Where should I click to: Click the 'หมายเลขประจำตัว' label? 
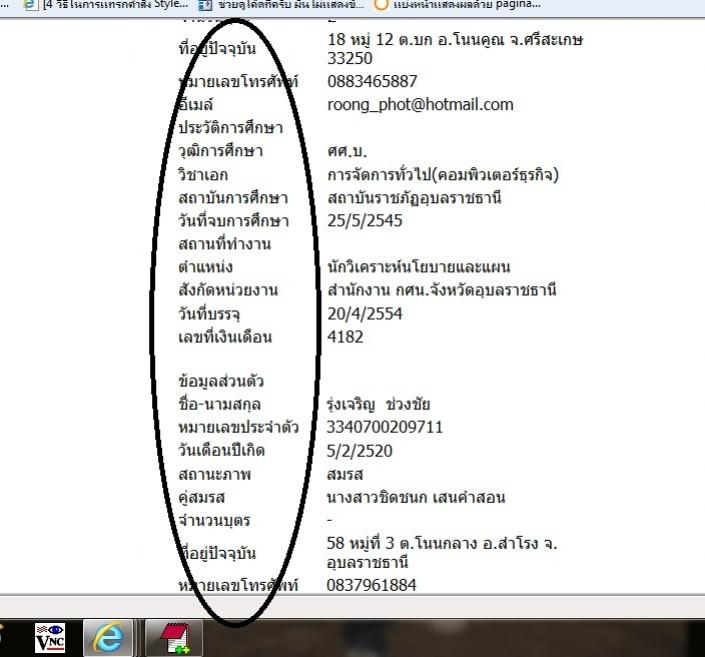pos(238,427)
